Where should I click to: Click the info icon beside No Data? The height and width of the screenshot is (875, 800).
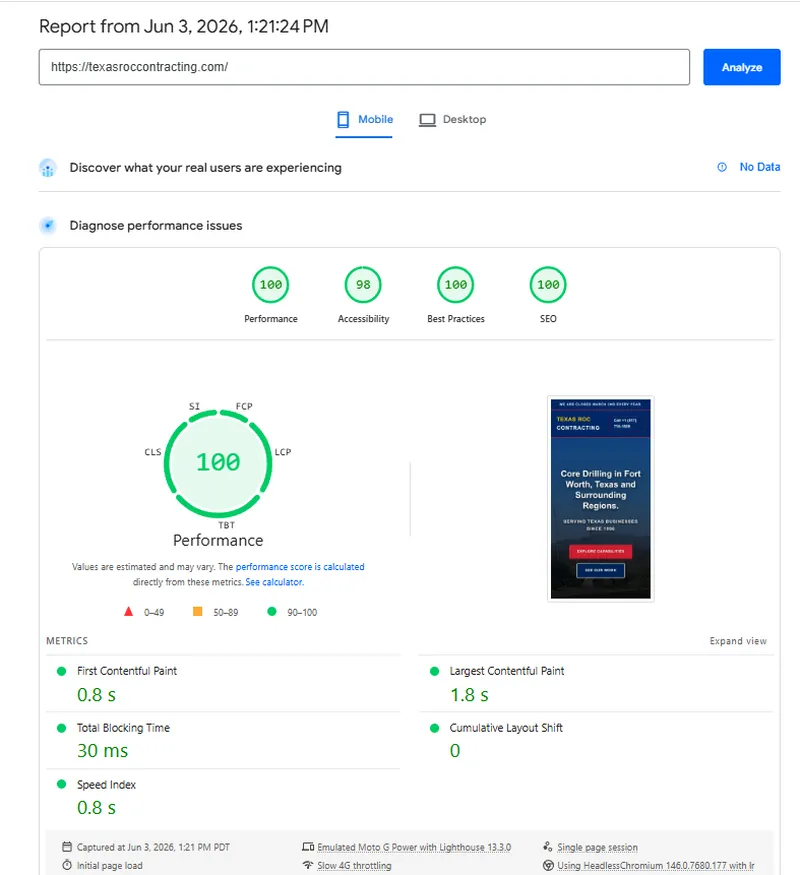click(722, 167)
